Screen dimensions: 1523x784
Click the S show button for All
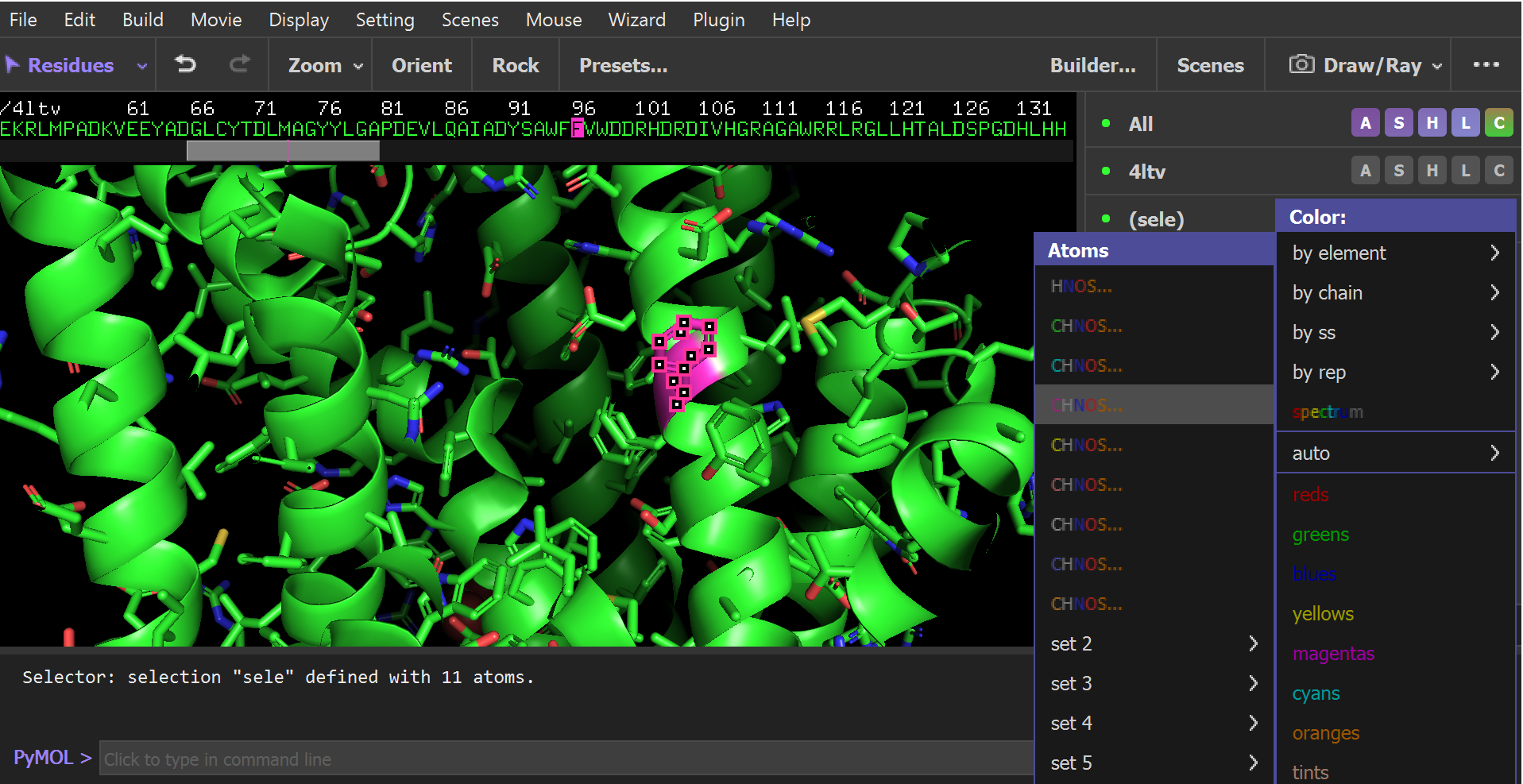click(1398, 123)
